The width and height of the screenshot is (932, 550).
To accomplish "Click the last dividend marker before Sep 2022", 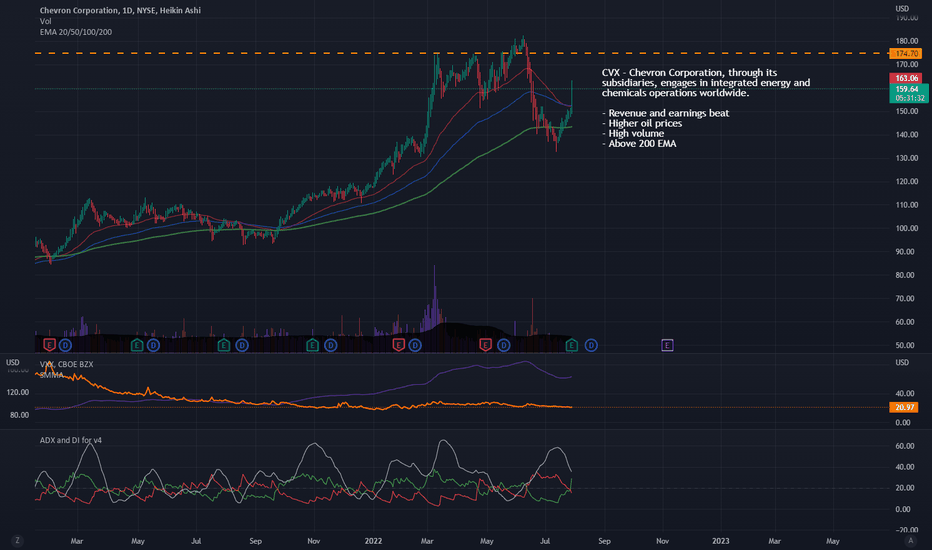I will click(591, 345).
